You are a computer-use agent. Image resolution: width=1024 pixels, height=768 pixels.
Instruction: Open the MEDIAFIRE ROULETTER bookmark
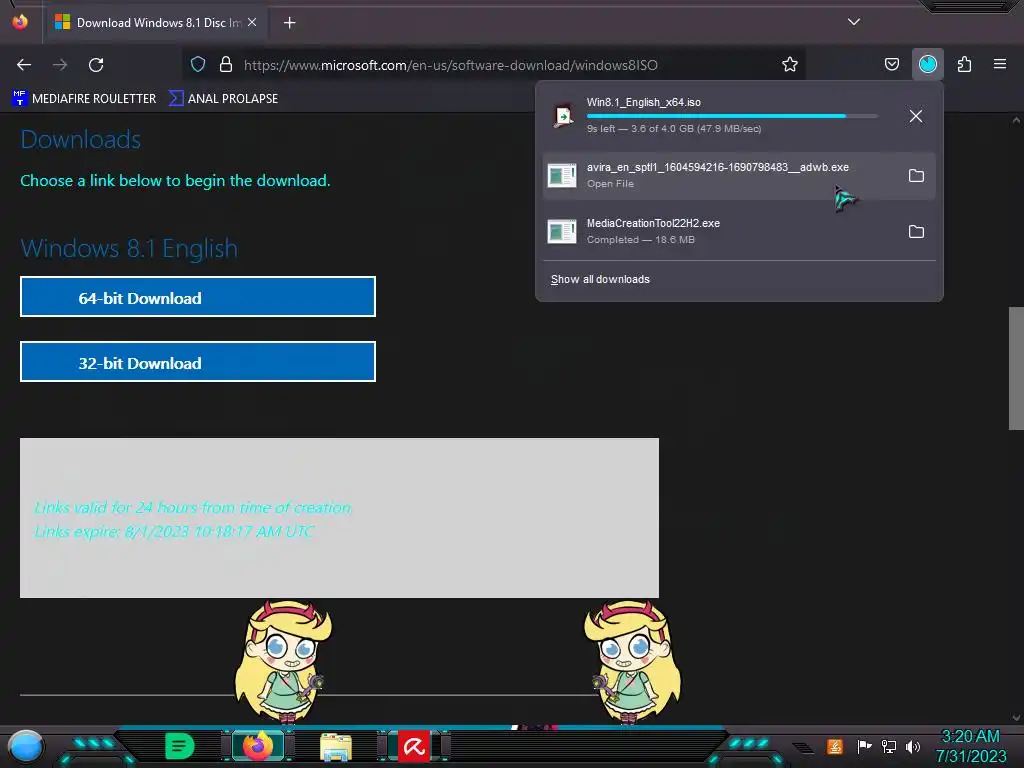[84, 99]
